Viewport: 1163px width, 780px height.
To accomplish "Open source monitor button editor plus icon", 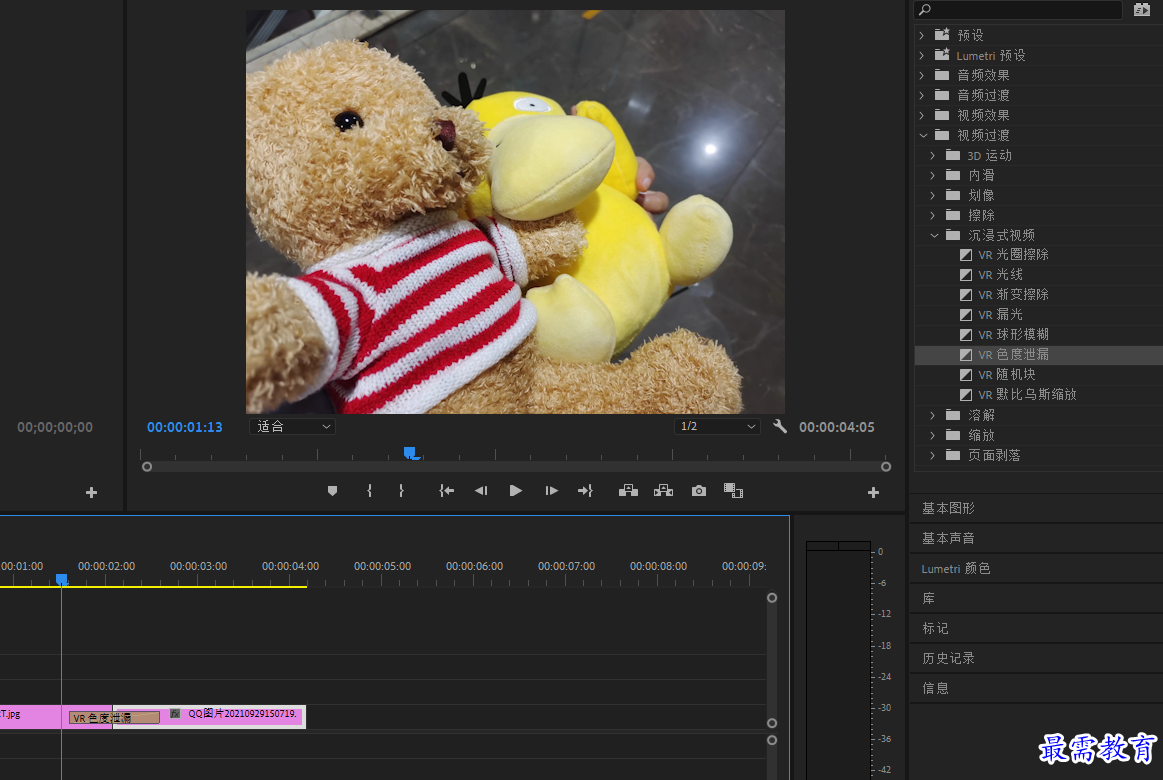I will pyautogui.click(x=91, y=492).
